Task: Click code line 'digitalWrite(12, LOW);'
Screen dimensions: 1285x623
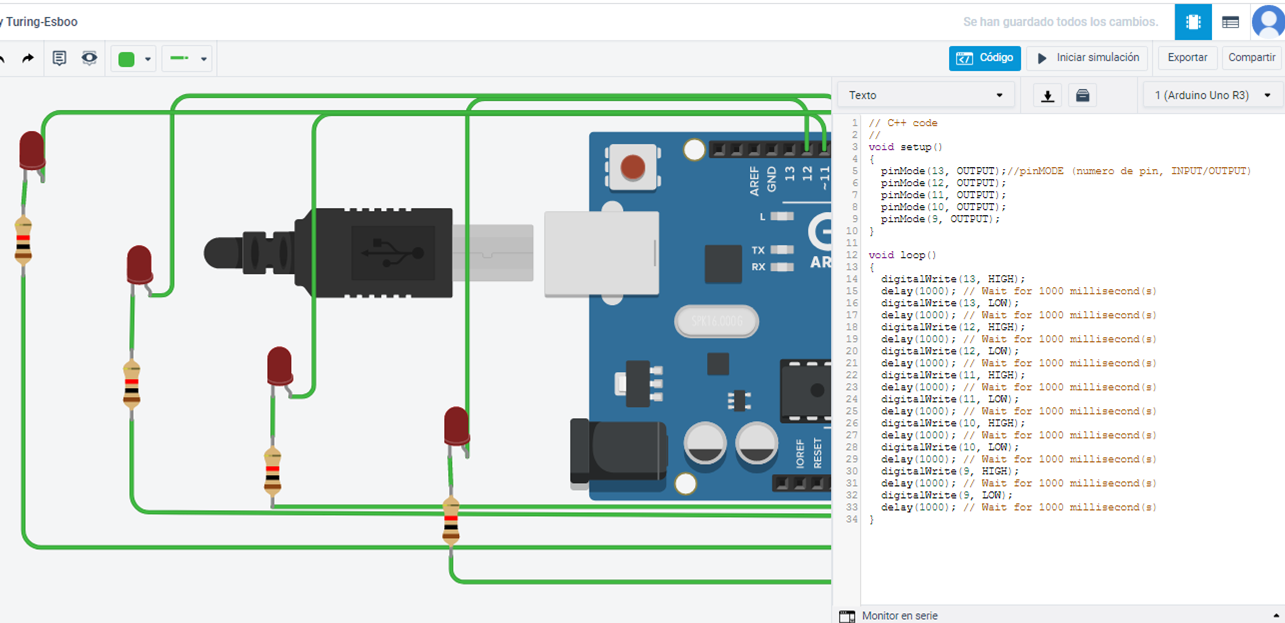Action: pos(950,351)
